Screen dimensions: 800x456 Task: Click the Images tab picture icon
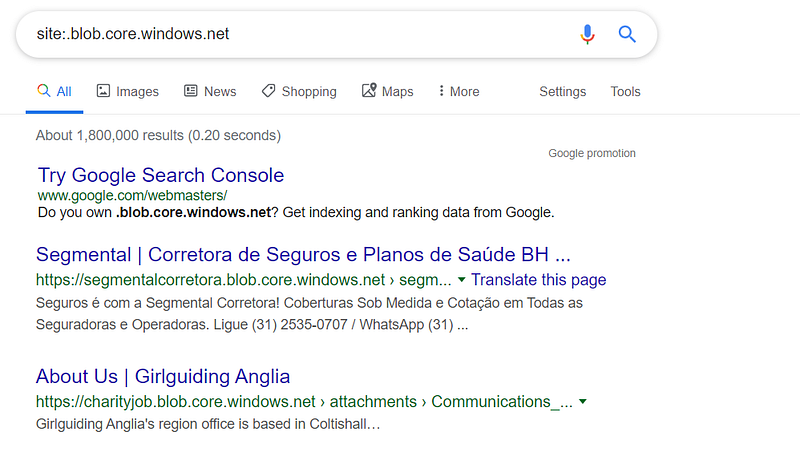click(103, 91)
